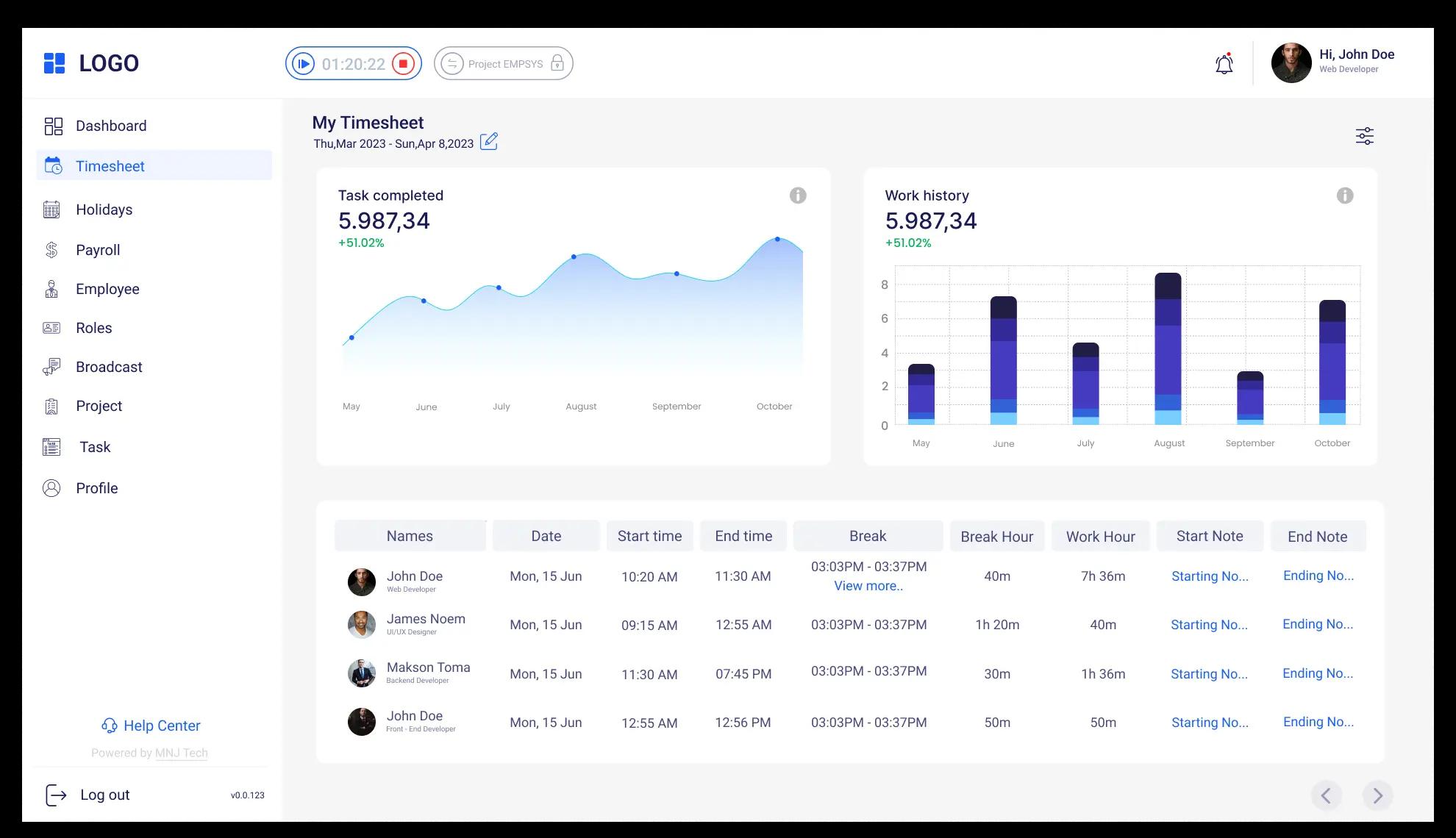Open the John Doe profile avatar in header

[1291, 62]
